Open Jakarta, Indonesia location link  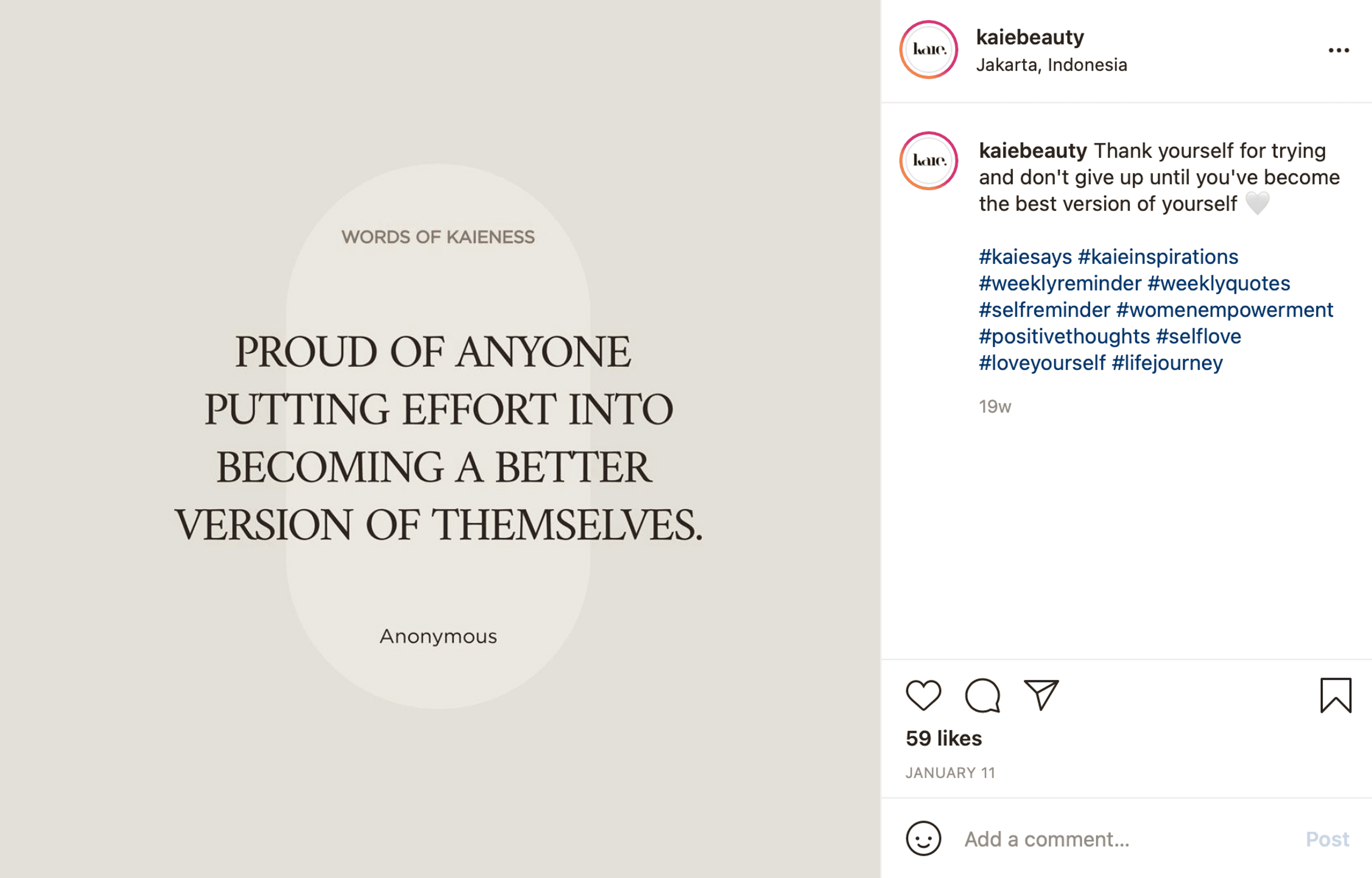1052,65
